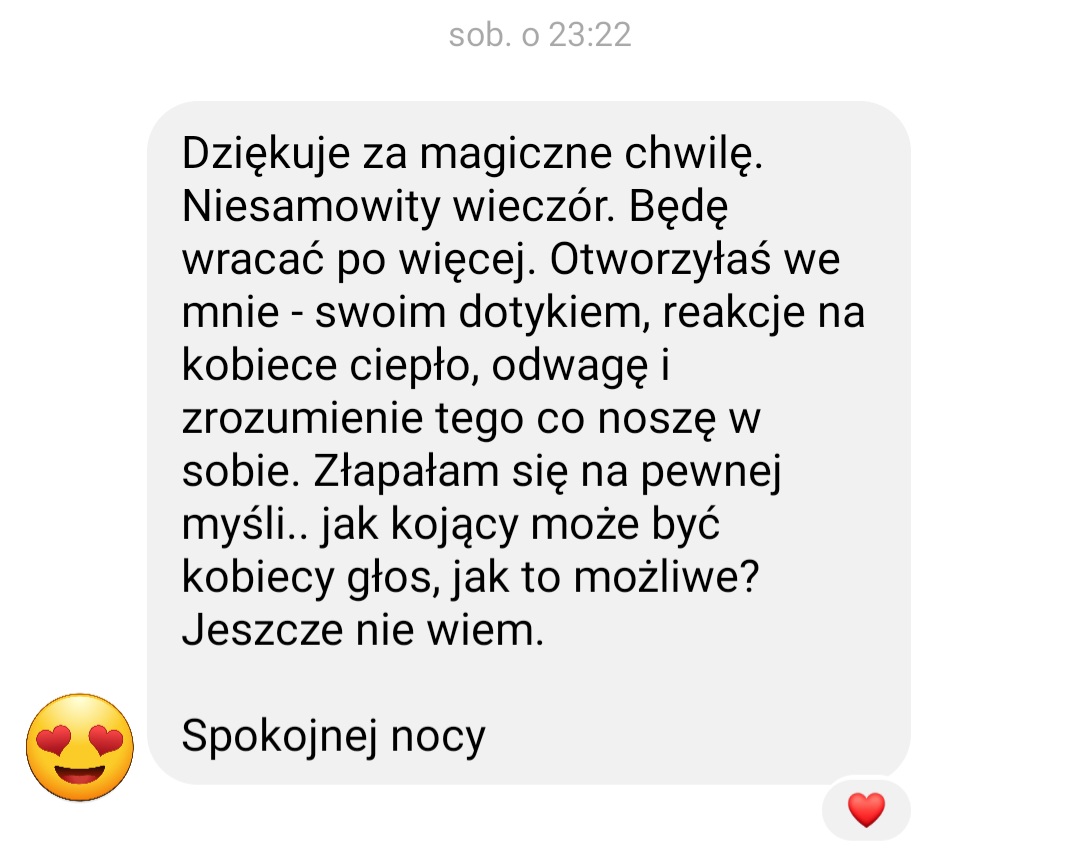Select the question 'jak to możliwe?'

pos(605,578)
